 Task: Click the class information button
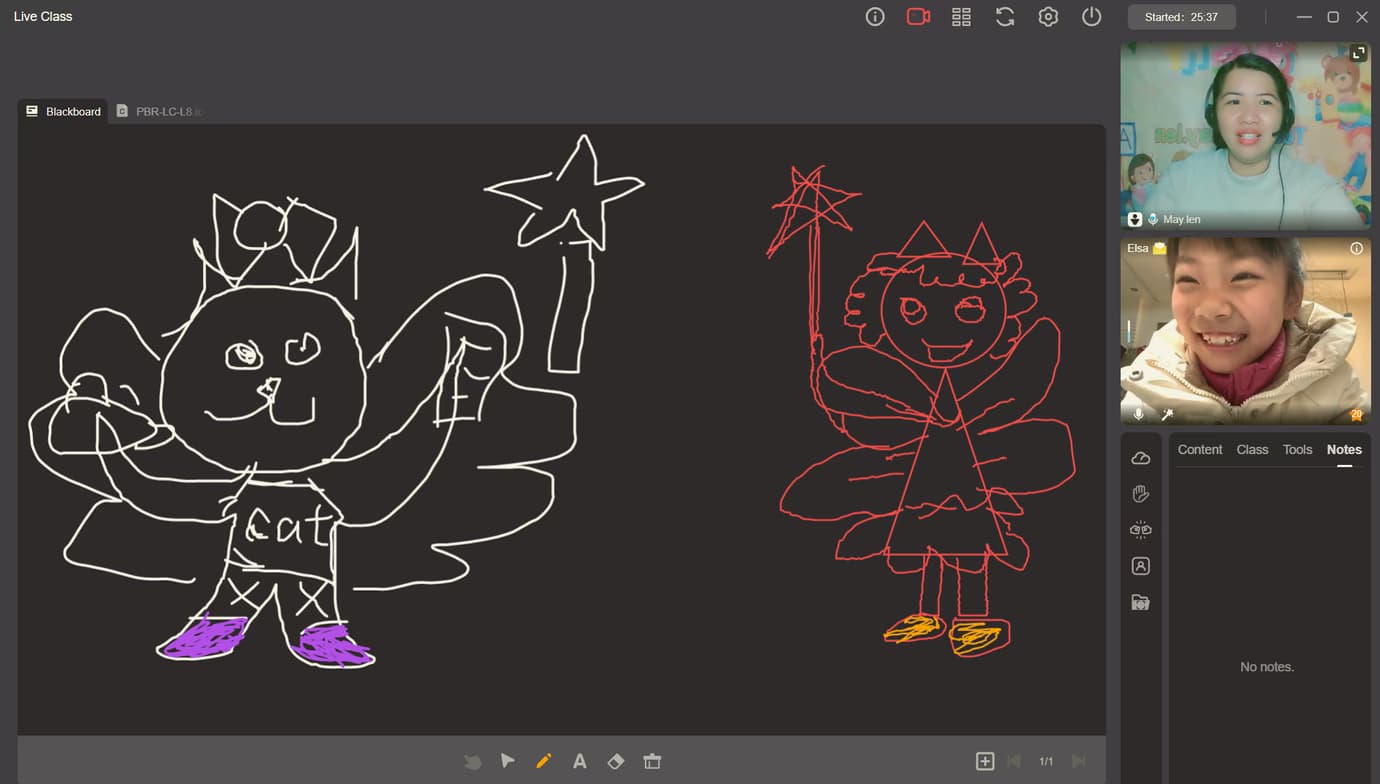pos(875,17)
